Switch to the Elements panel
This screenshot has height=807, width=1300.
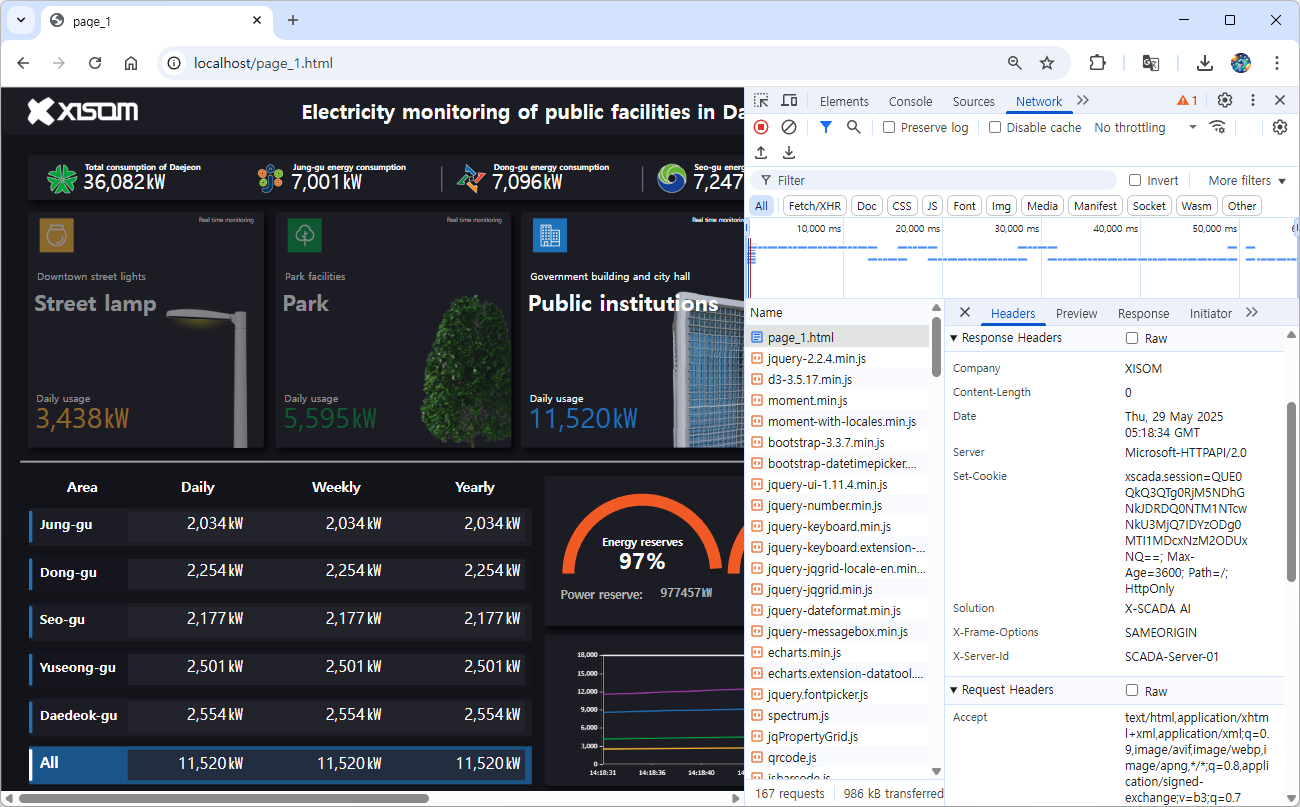point(844,101)
